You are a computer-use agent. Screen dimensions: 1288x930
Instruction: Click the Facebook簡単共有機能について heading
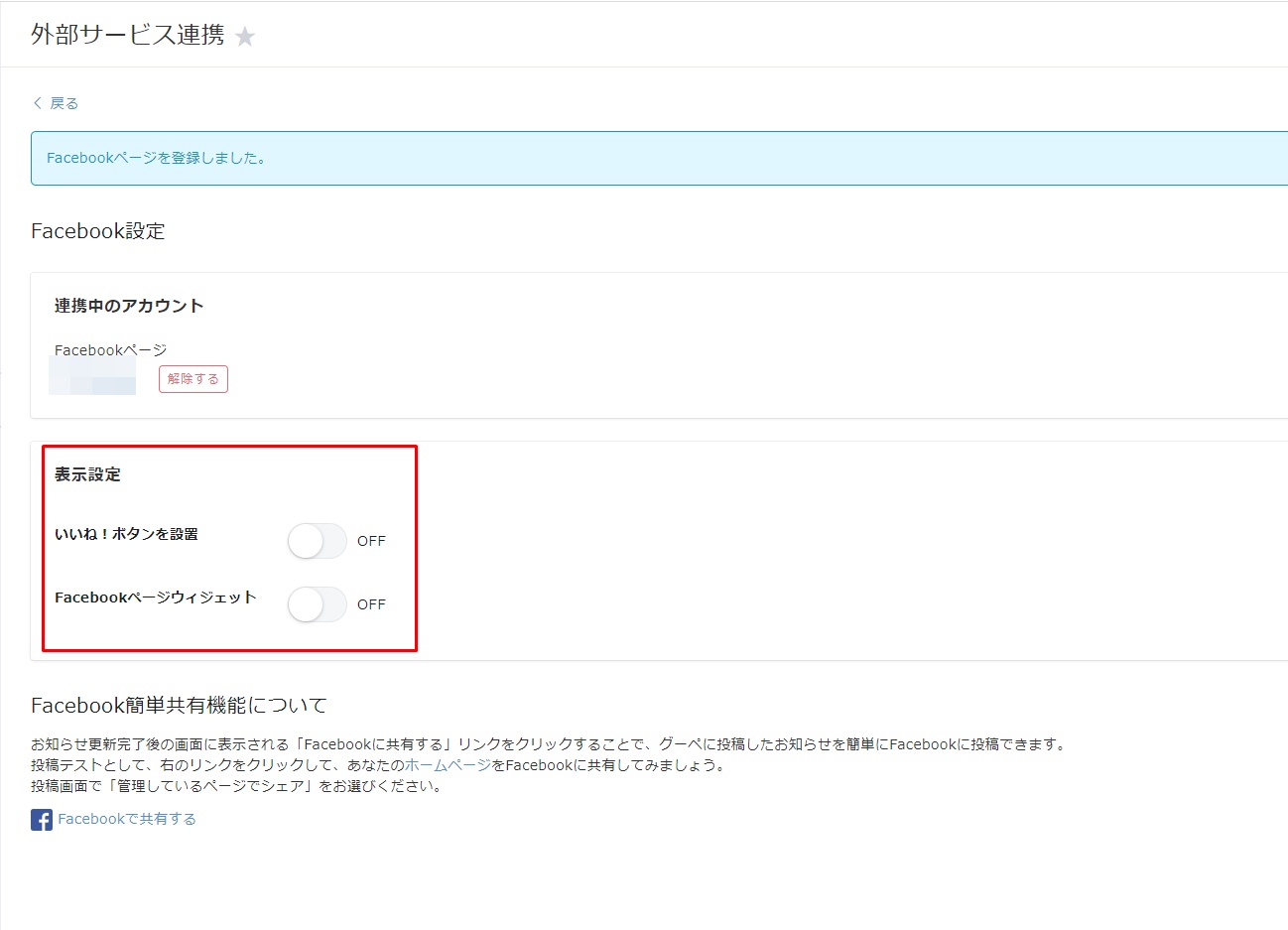(x=179, y=706)
